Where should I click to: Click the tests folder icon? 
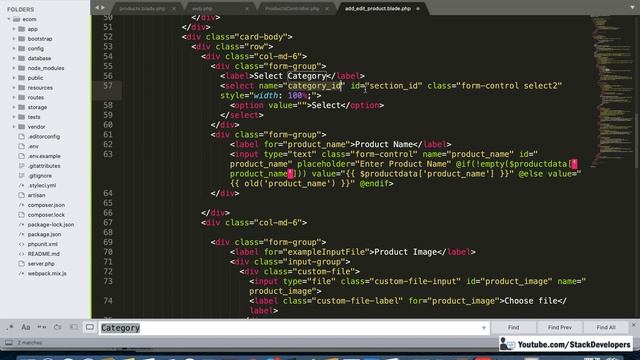click(x=22, y=117)
